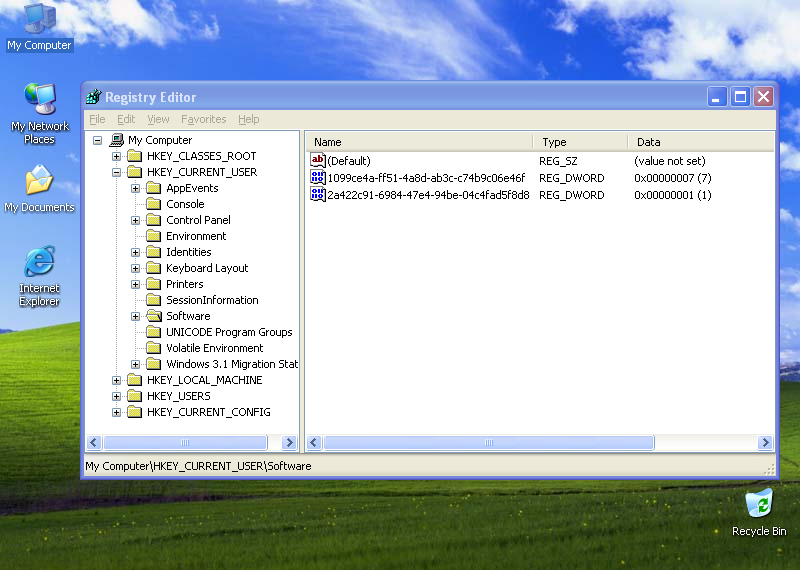This screenshot has height=570, width=800.
Task: Collapse the My Computer root node
Action: click(97, 140)
